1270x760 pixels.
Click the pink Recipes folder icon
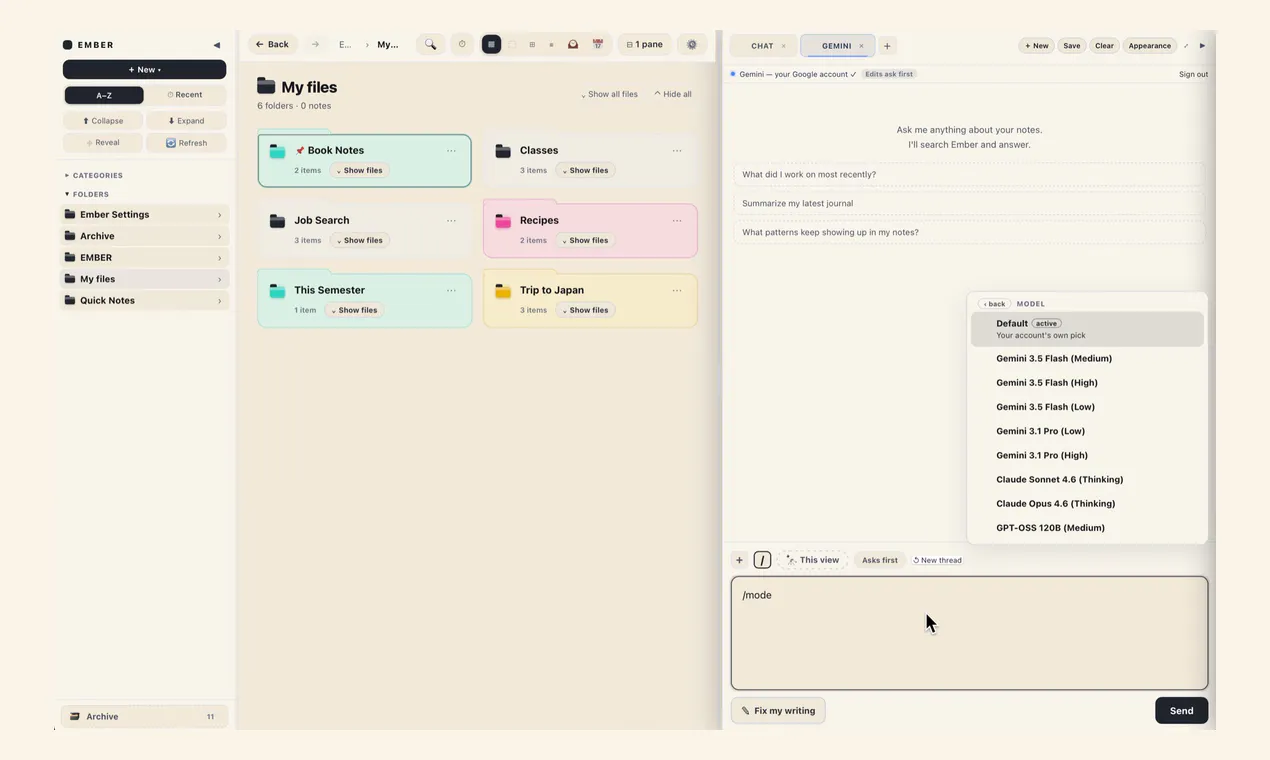pyautogui.click(x=503, y=221)
